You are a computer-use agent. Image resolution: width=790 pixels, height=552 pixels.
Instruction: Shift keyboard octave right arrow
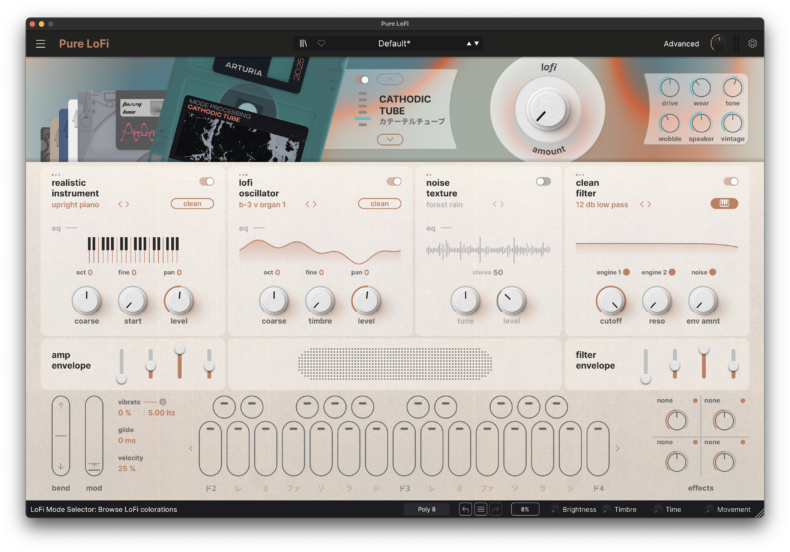pyautogui.click(x=618, y=448)
